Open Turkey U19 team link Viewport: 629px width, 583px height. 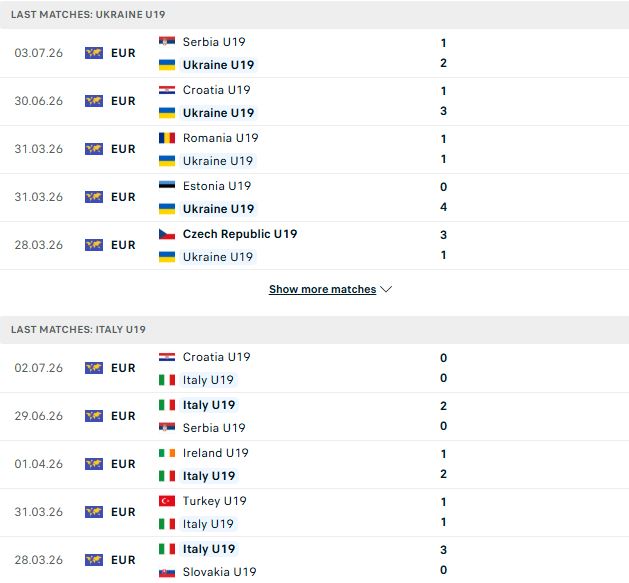point(215,501)
